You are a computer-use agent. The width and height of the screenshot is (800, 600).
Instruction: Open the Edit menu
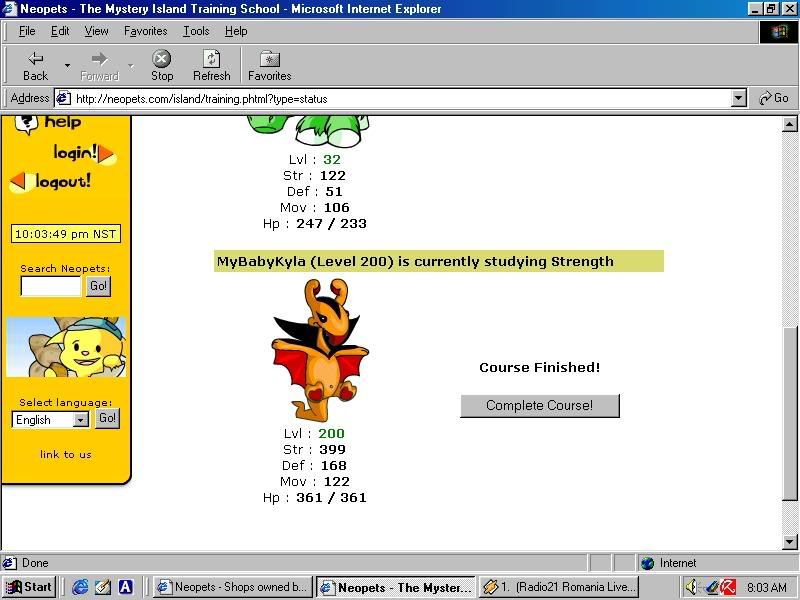[60, 31]
